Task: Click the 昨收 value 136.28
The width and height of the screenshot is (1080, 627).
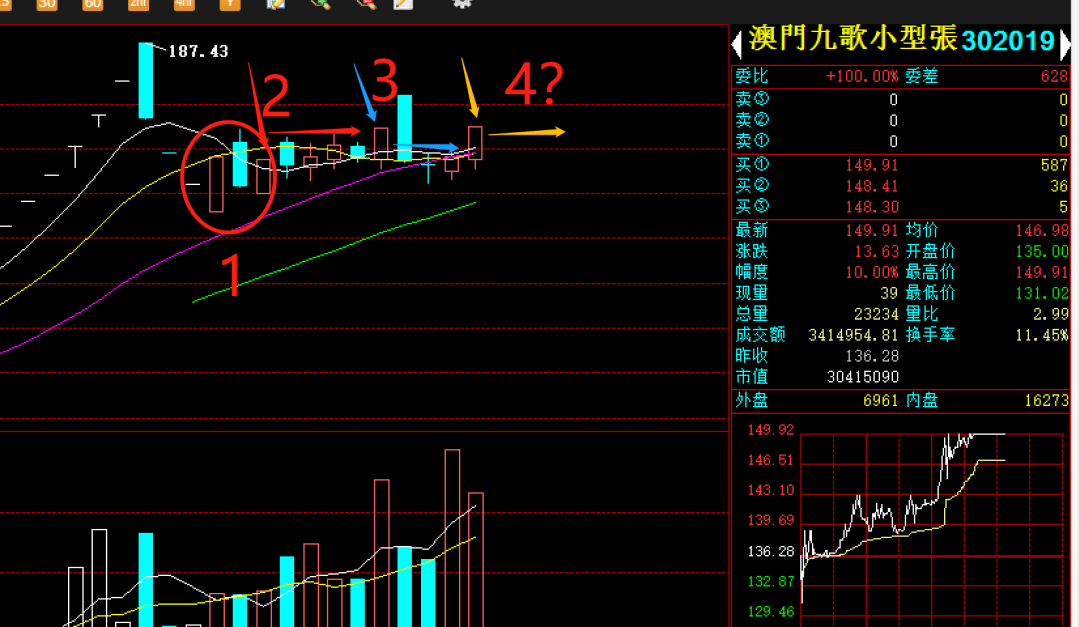Action: pyautogui.click(x=871, y=356)
